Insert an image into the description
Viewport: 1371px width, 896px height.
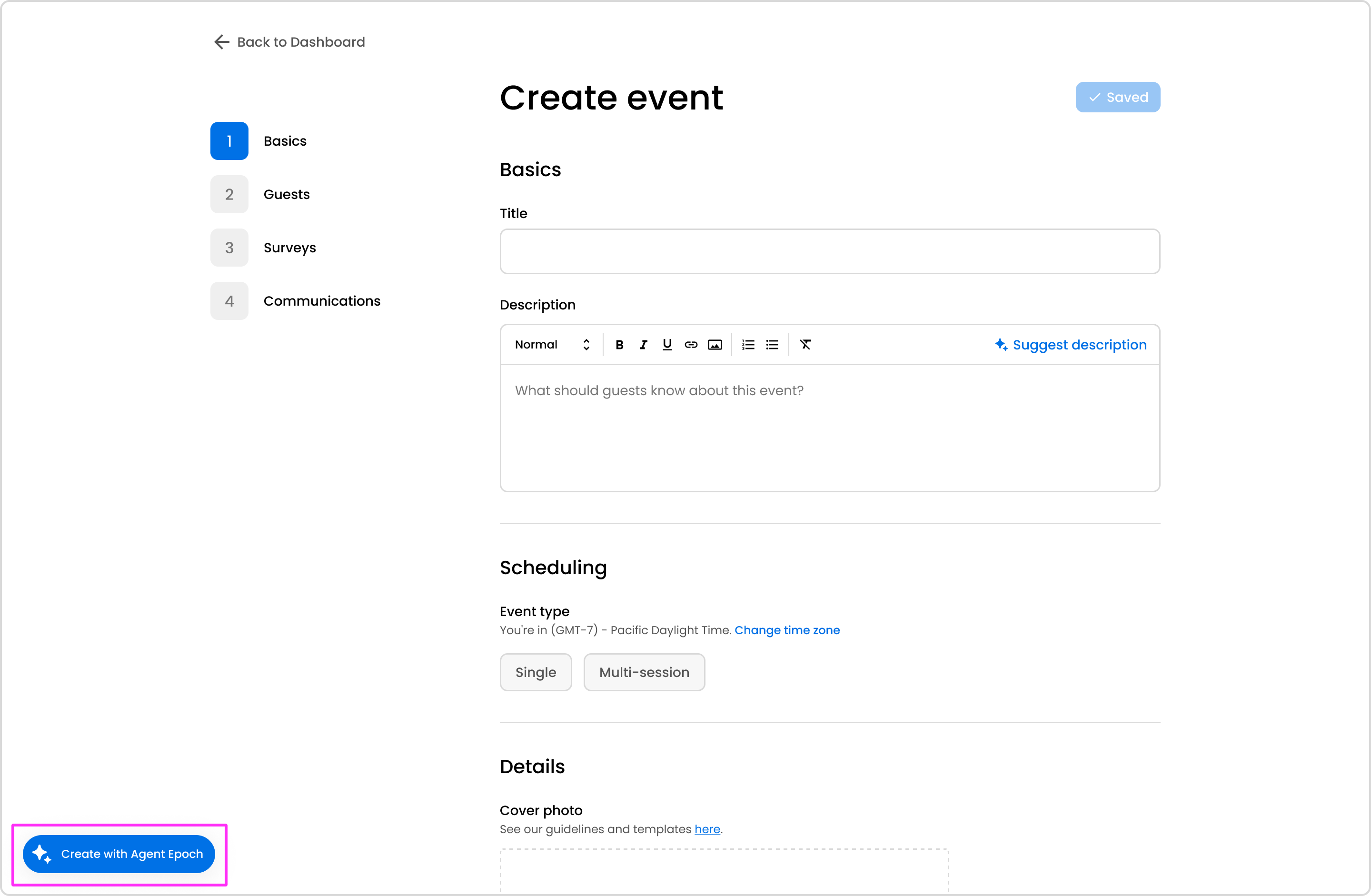pos(715,345)
